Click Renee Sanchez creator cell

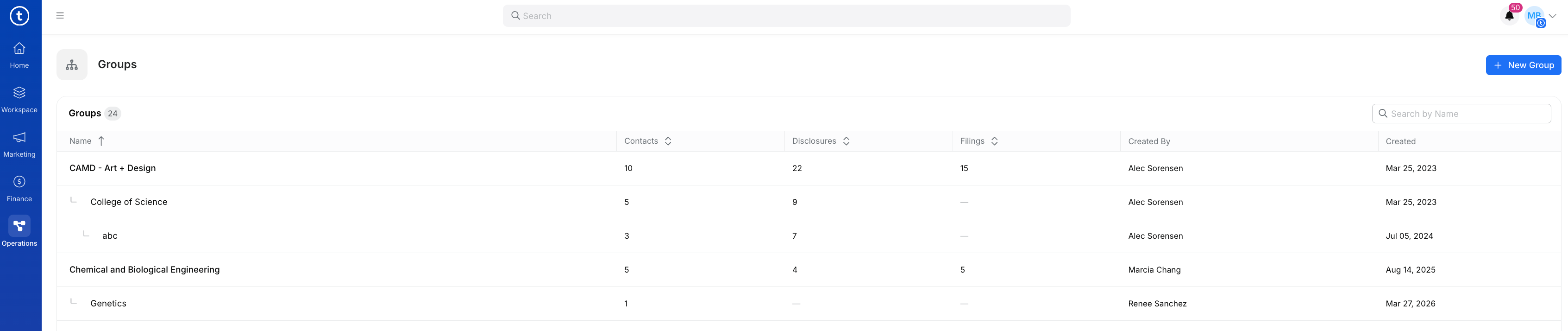[x=1157, y=304]
